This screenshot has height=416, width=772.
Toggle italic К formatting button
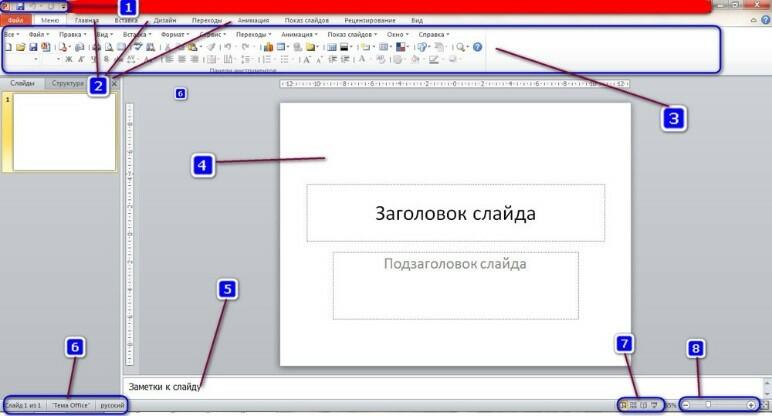[81, 59]
